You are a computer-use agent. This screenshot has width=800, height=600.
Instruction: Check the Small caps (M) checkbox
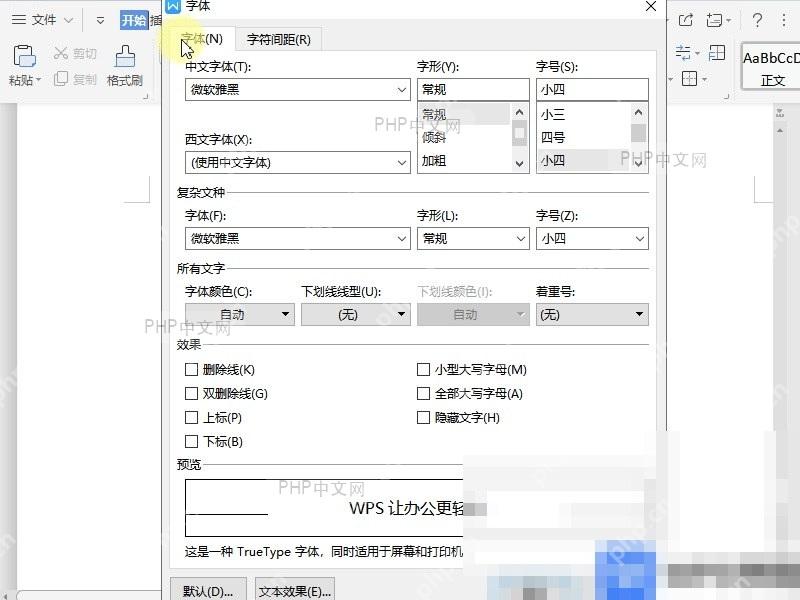423,369
